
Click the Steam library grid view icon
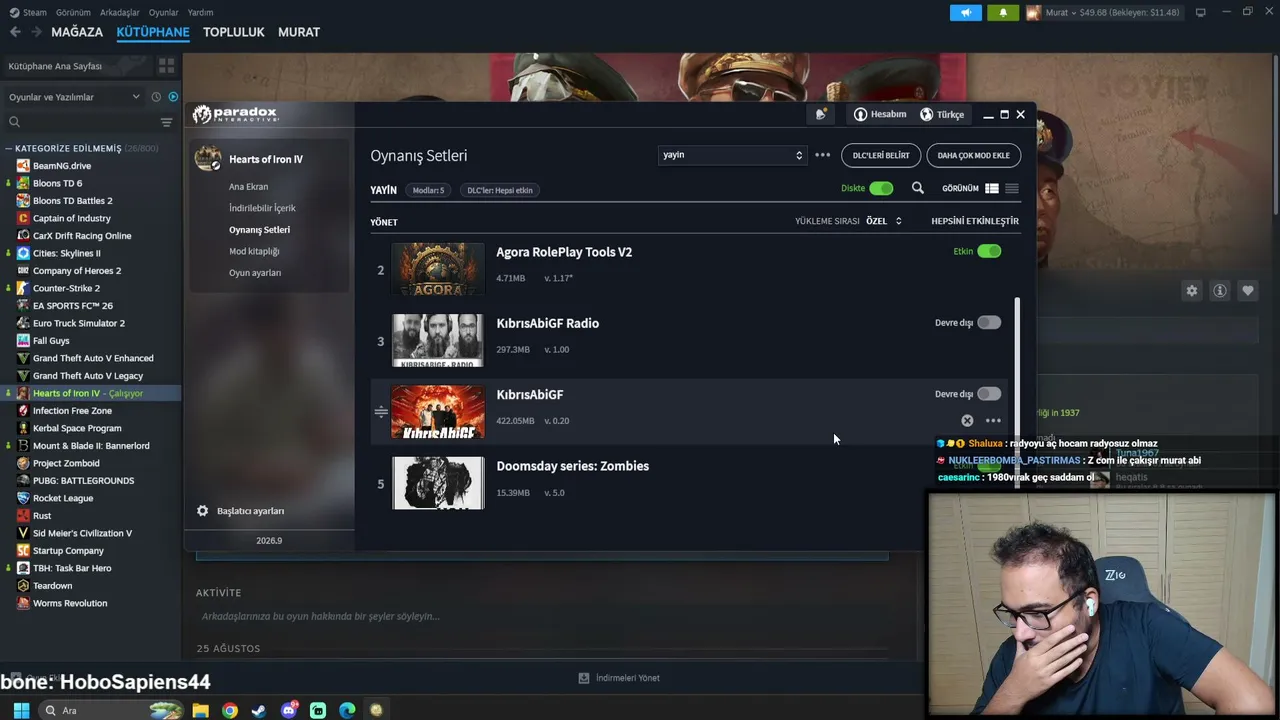click(x=166, y=66)
